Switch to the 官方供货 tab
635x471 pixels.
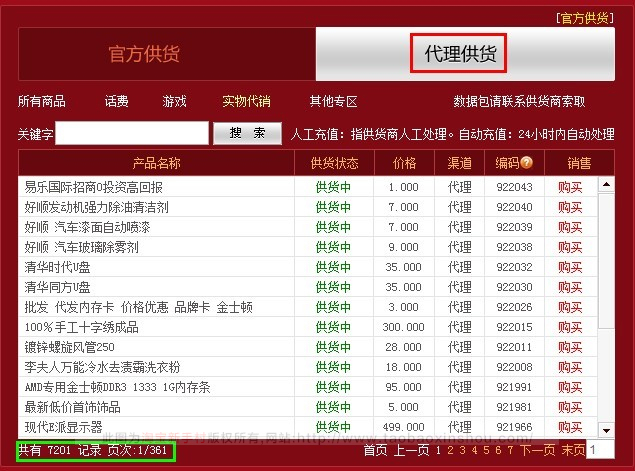coord(166,54)
